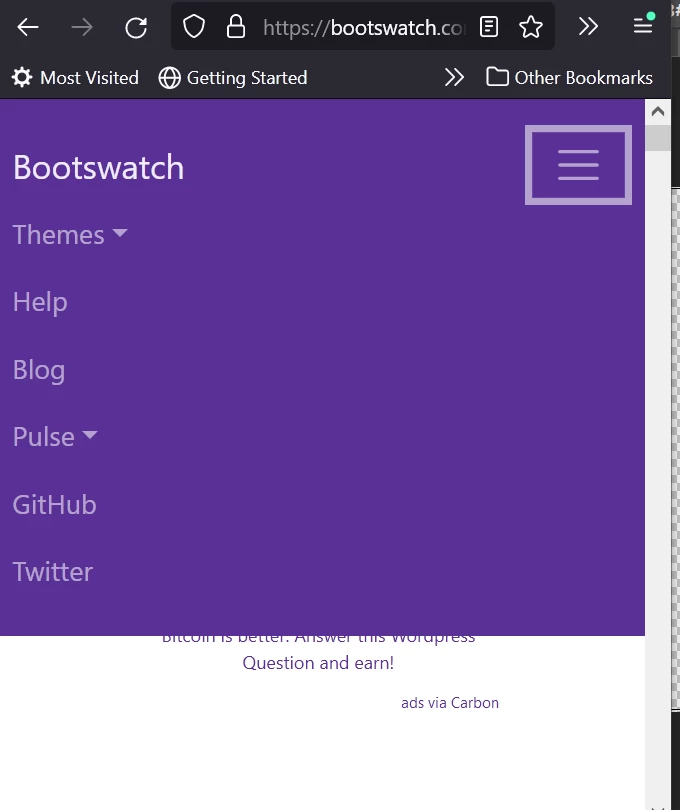
Task: Toggle reader view icon in address bar
Action: point(489,27)
